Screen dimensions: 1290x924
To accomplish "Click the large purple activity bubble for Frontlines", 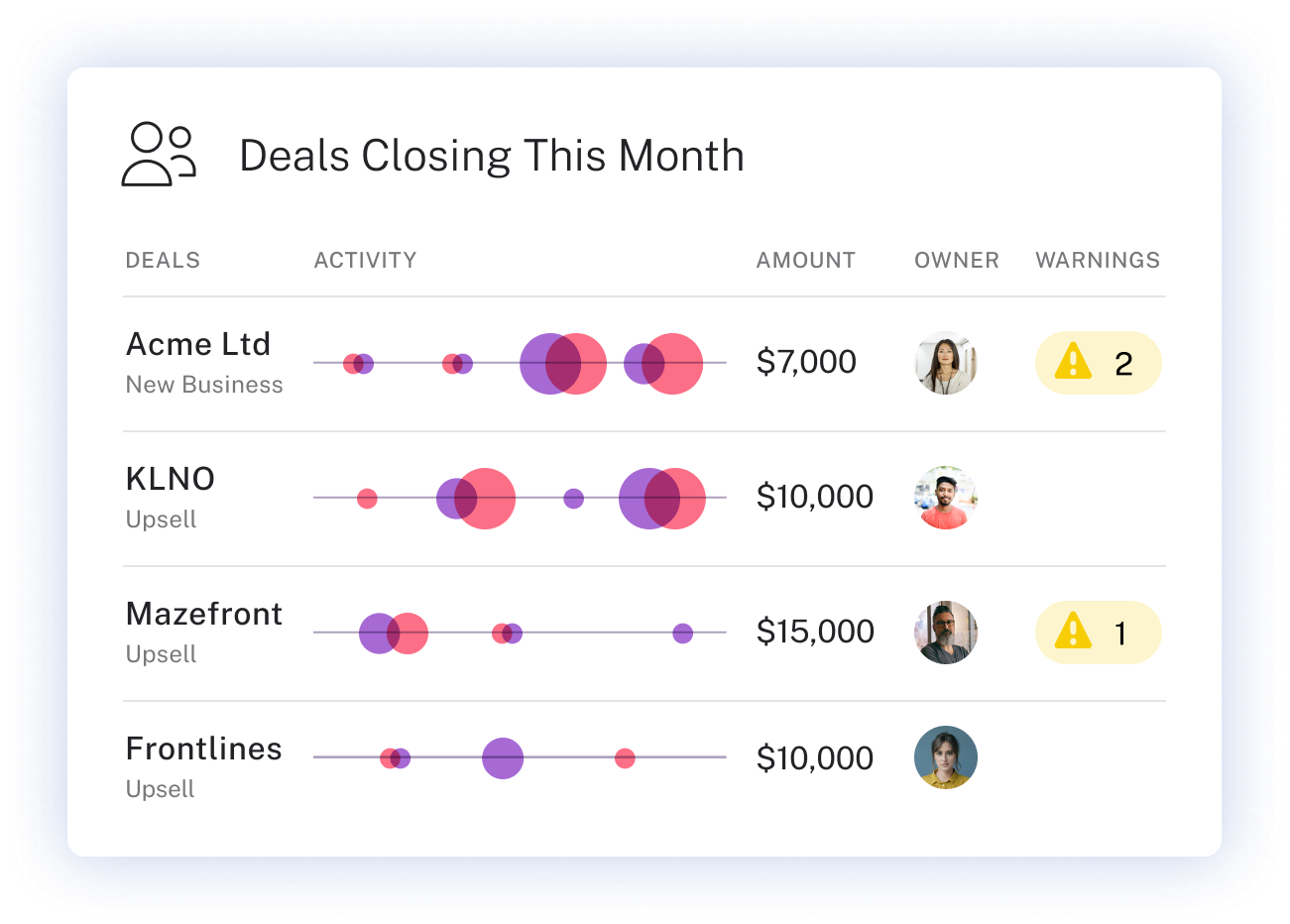I will tap(503, 758).
